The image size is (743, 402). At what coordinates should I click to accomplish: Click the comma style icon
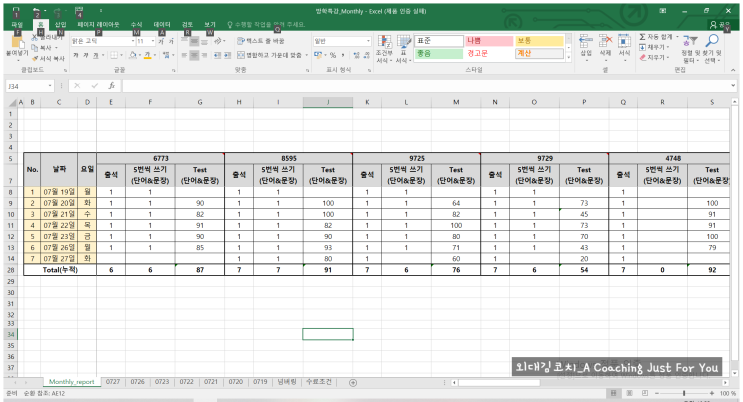[x=342, y=55]
